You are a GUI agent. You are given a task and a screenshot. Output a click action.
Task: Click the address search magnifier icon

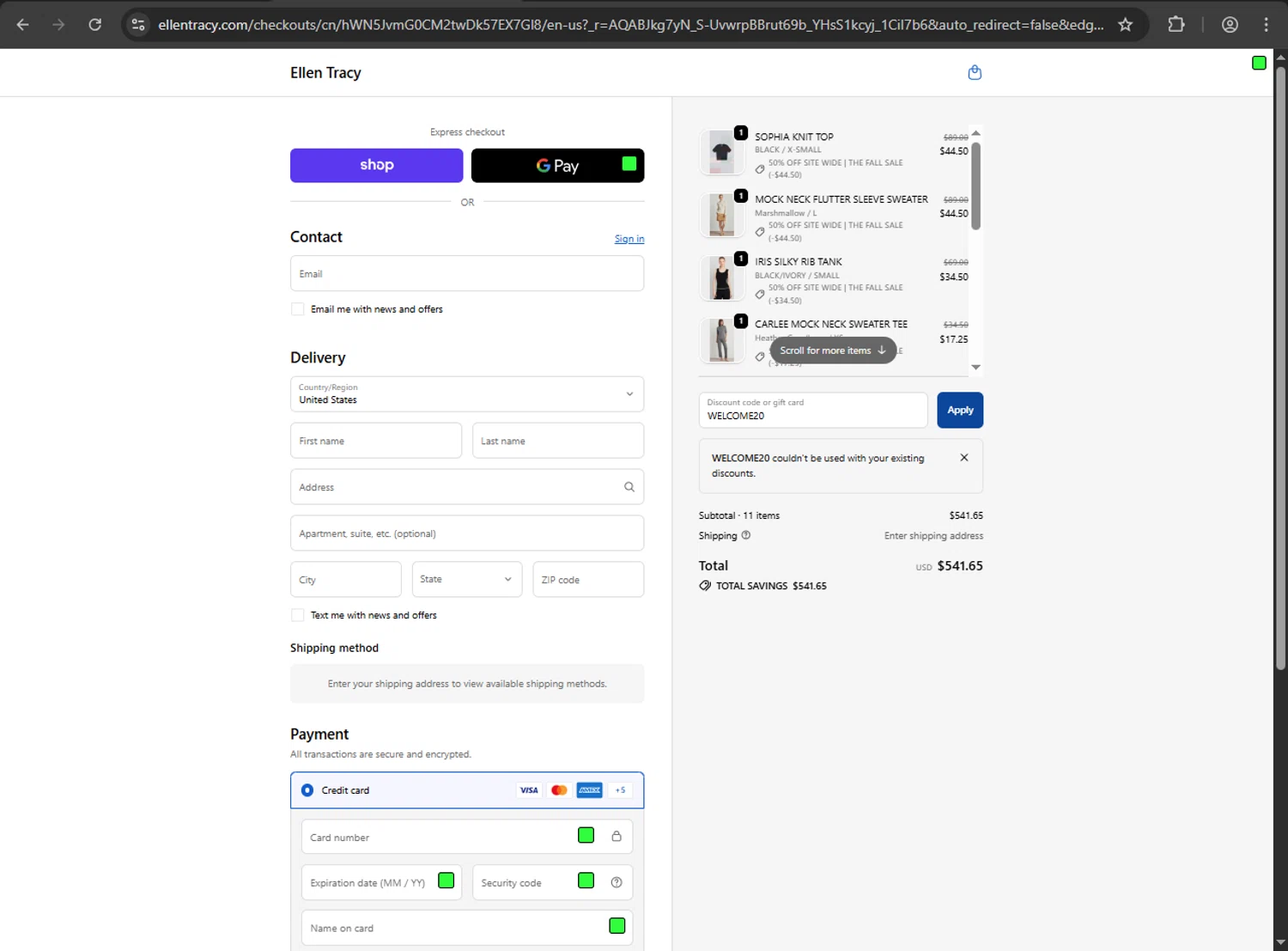(629, 487)
